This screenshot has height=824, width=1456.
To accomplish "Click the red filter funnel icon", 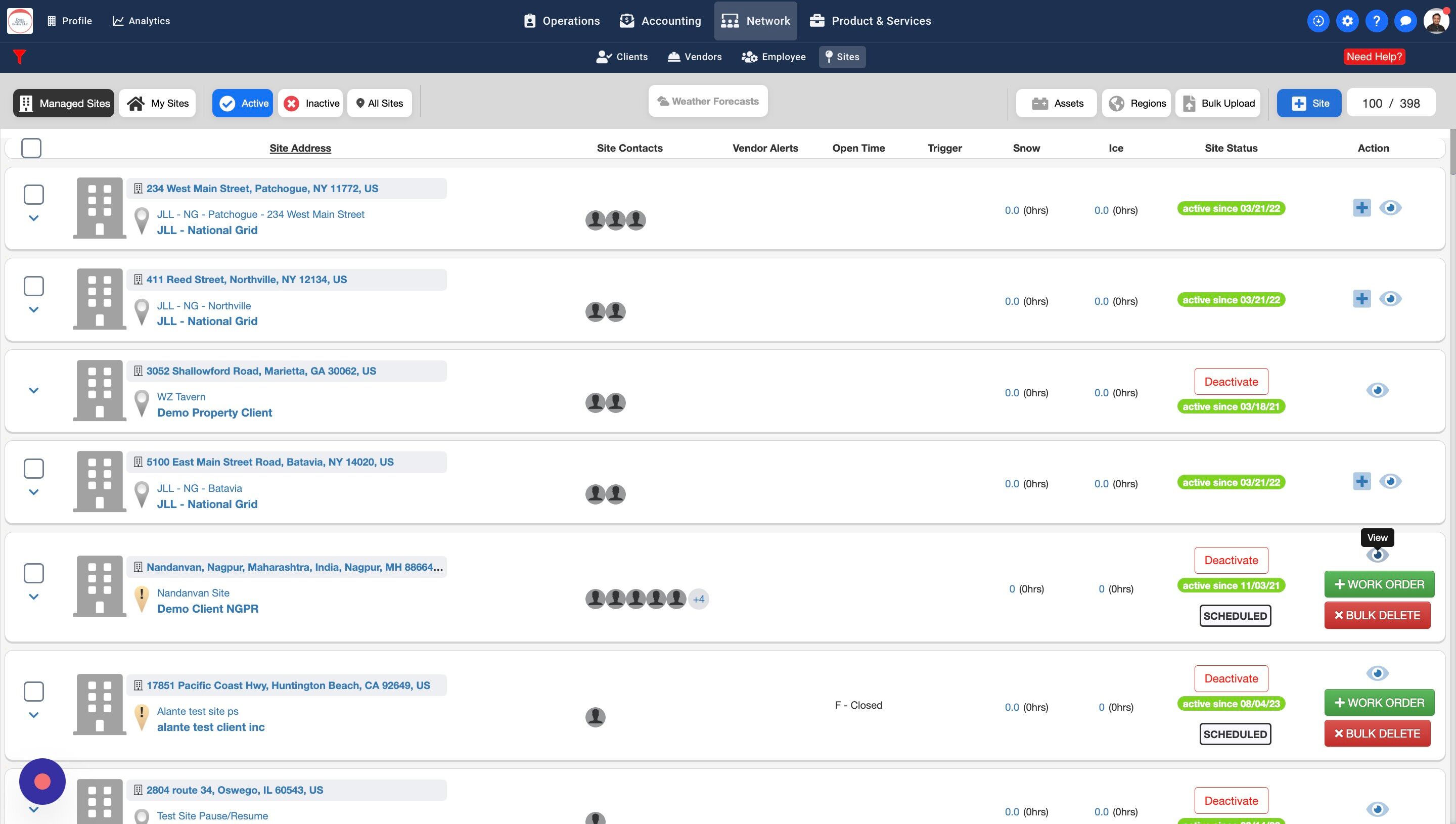I will point(19,57).
